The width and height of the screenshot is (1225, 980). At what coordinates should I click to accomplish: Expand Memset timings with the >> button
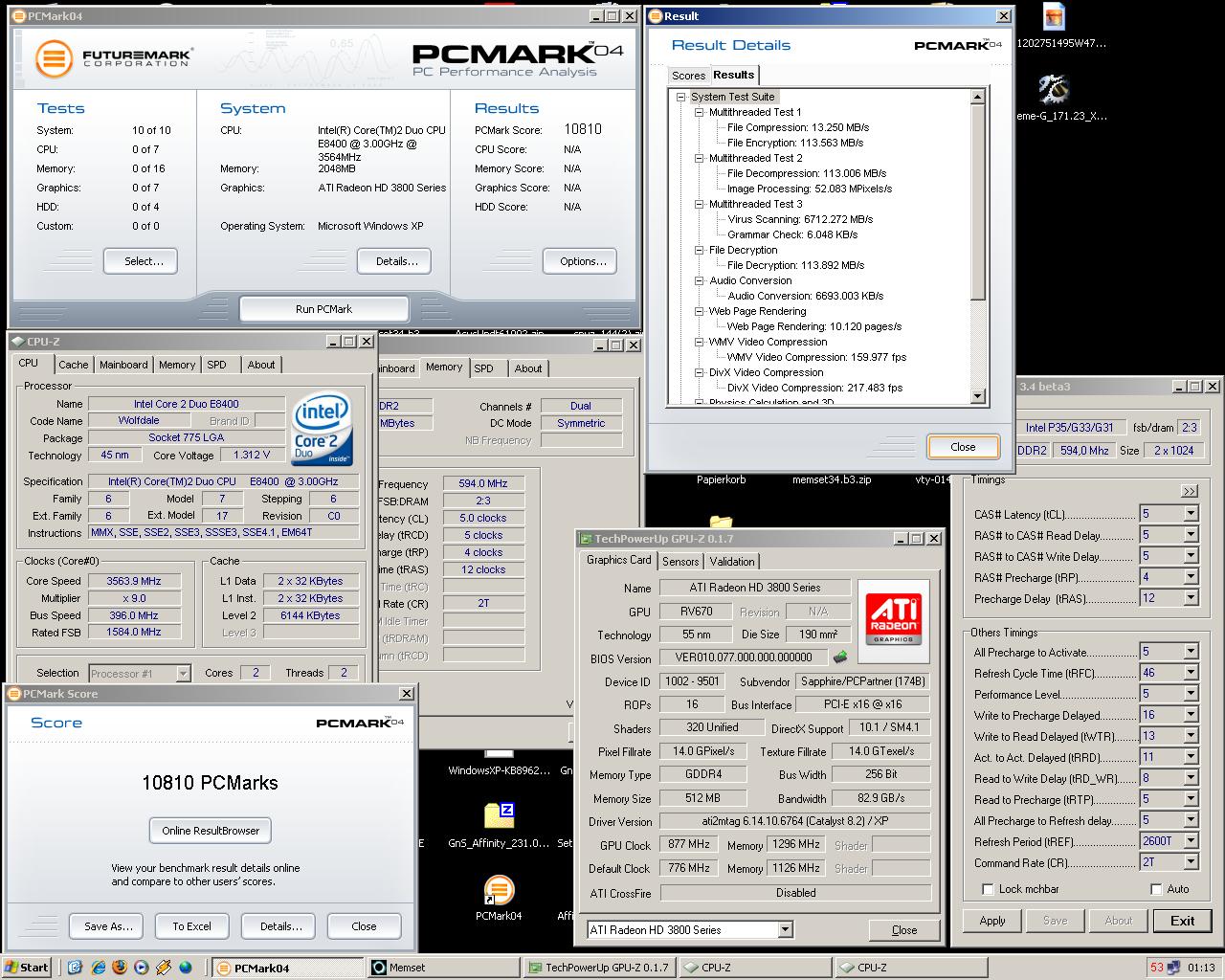[x=1190, y=491]
